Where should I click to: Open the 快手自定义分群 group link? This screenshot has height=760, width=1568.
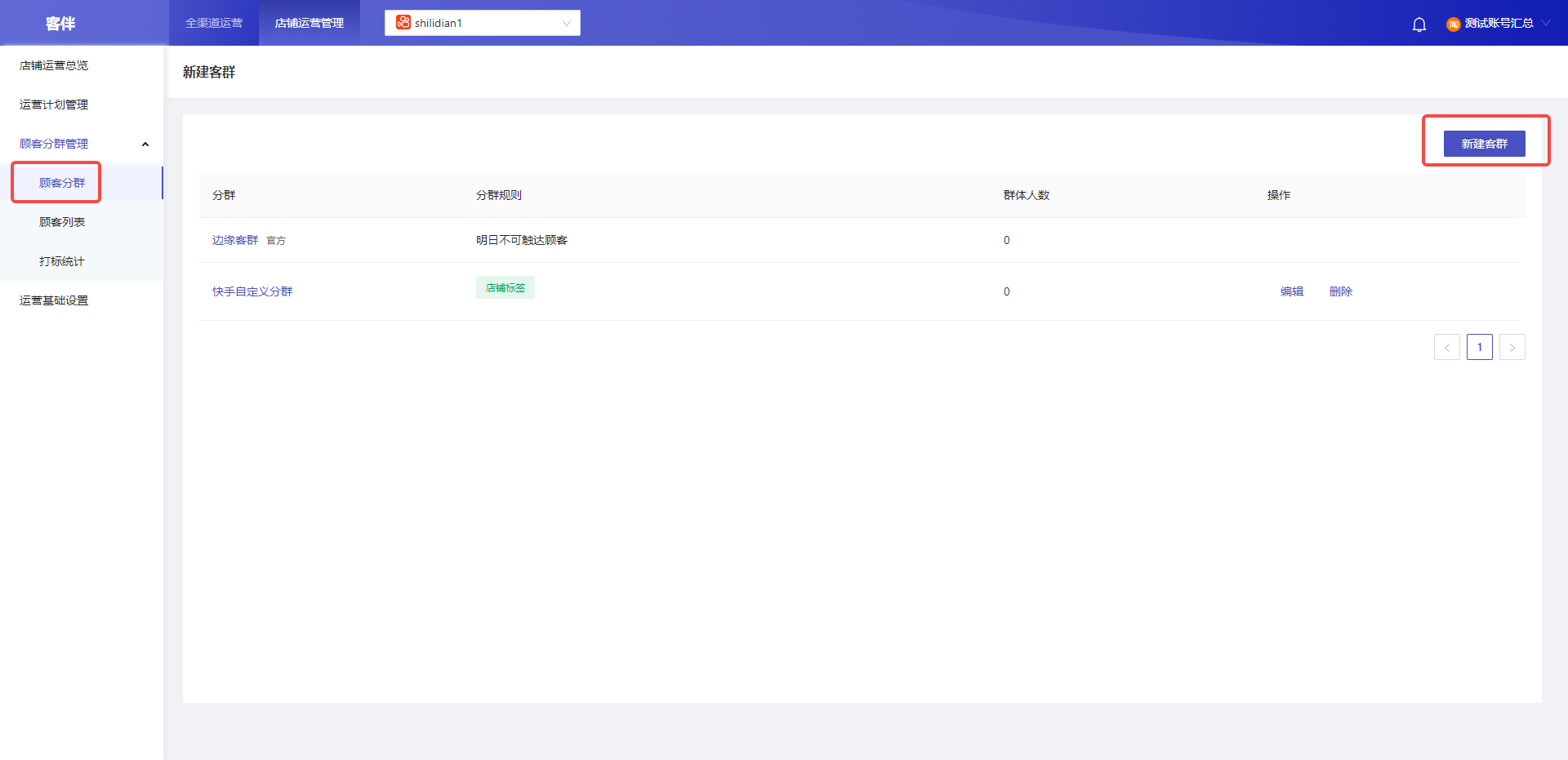tap(252, 291)
